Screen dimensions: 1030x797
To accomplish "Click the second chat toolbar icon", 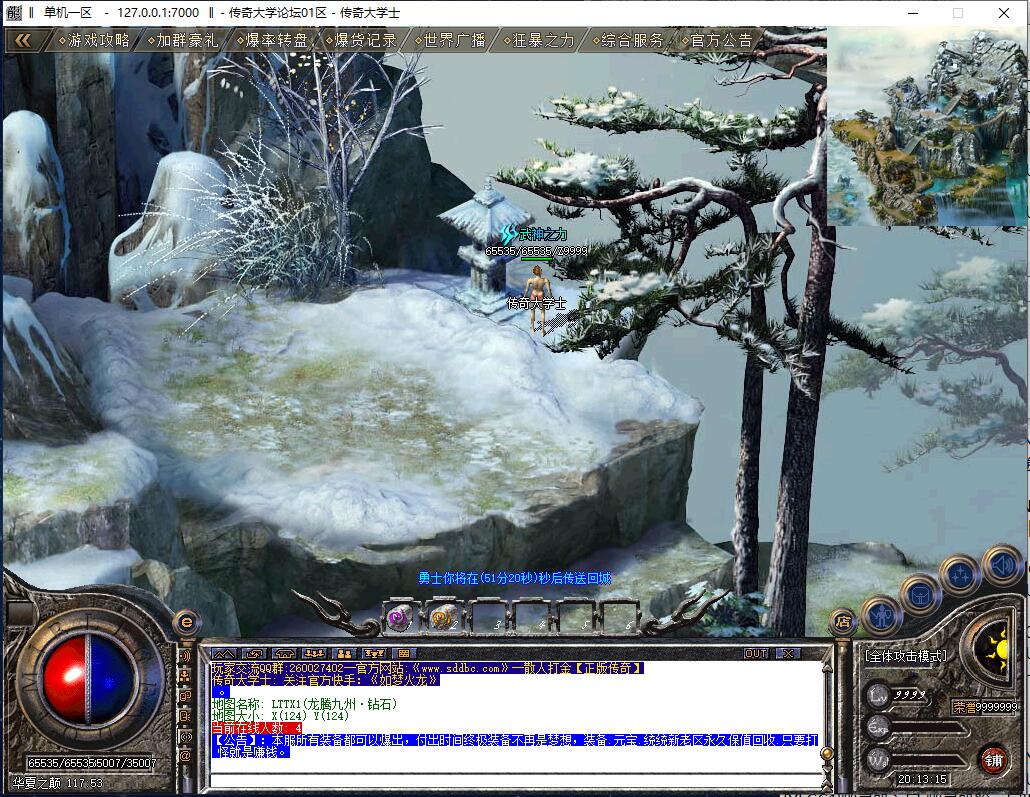I will coord(254,654).
